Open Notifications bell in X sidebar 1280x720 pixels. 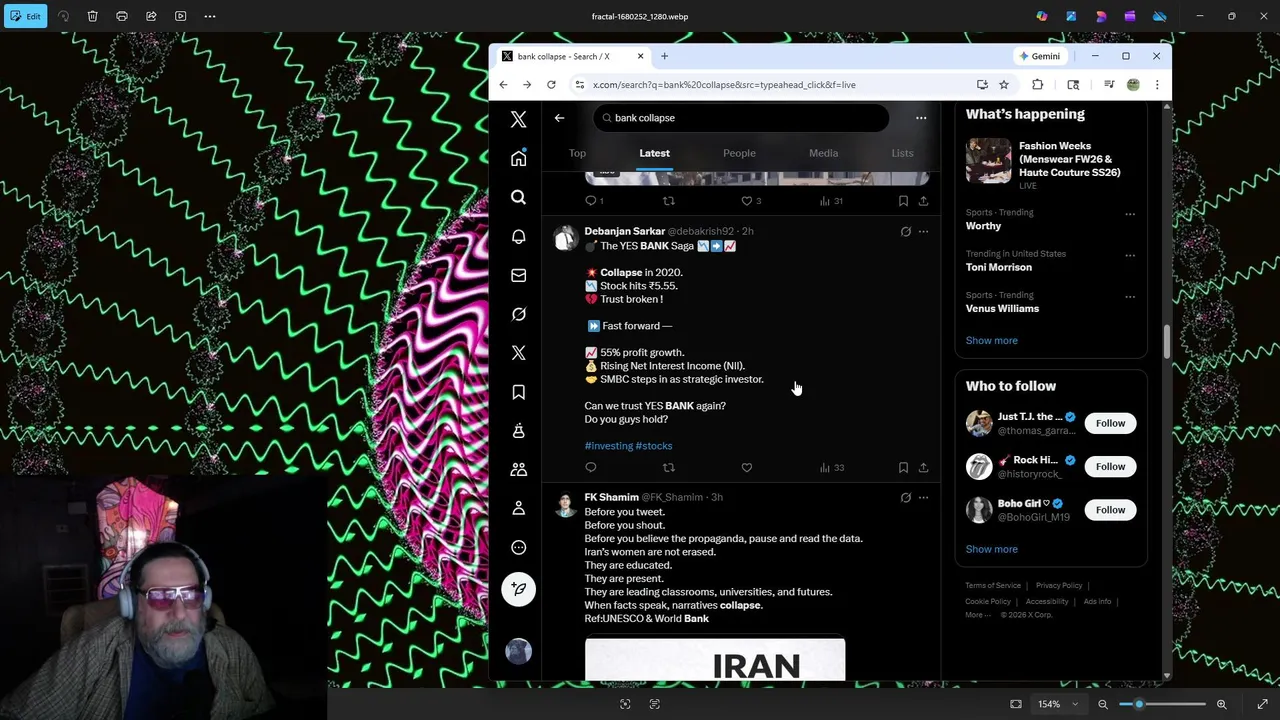pyautogui.click(x=518, y=237)
